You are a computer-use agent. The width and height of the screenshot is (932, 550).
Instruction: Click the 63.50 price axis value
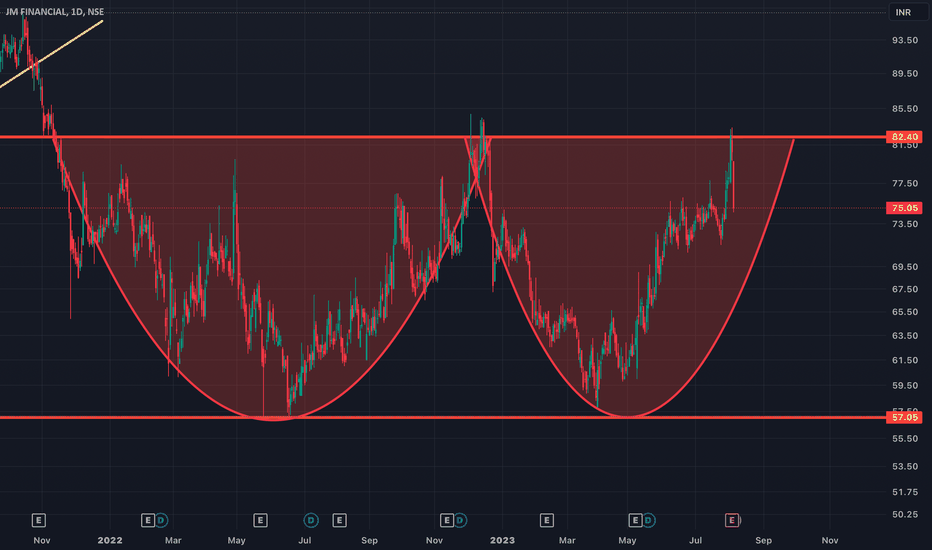tap(905, 335)
